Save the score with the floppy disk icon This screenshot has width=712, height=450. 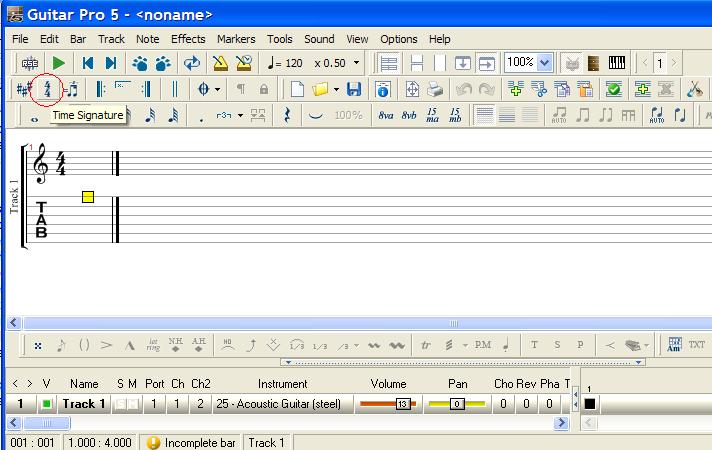point(354,89)
